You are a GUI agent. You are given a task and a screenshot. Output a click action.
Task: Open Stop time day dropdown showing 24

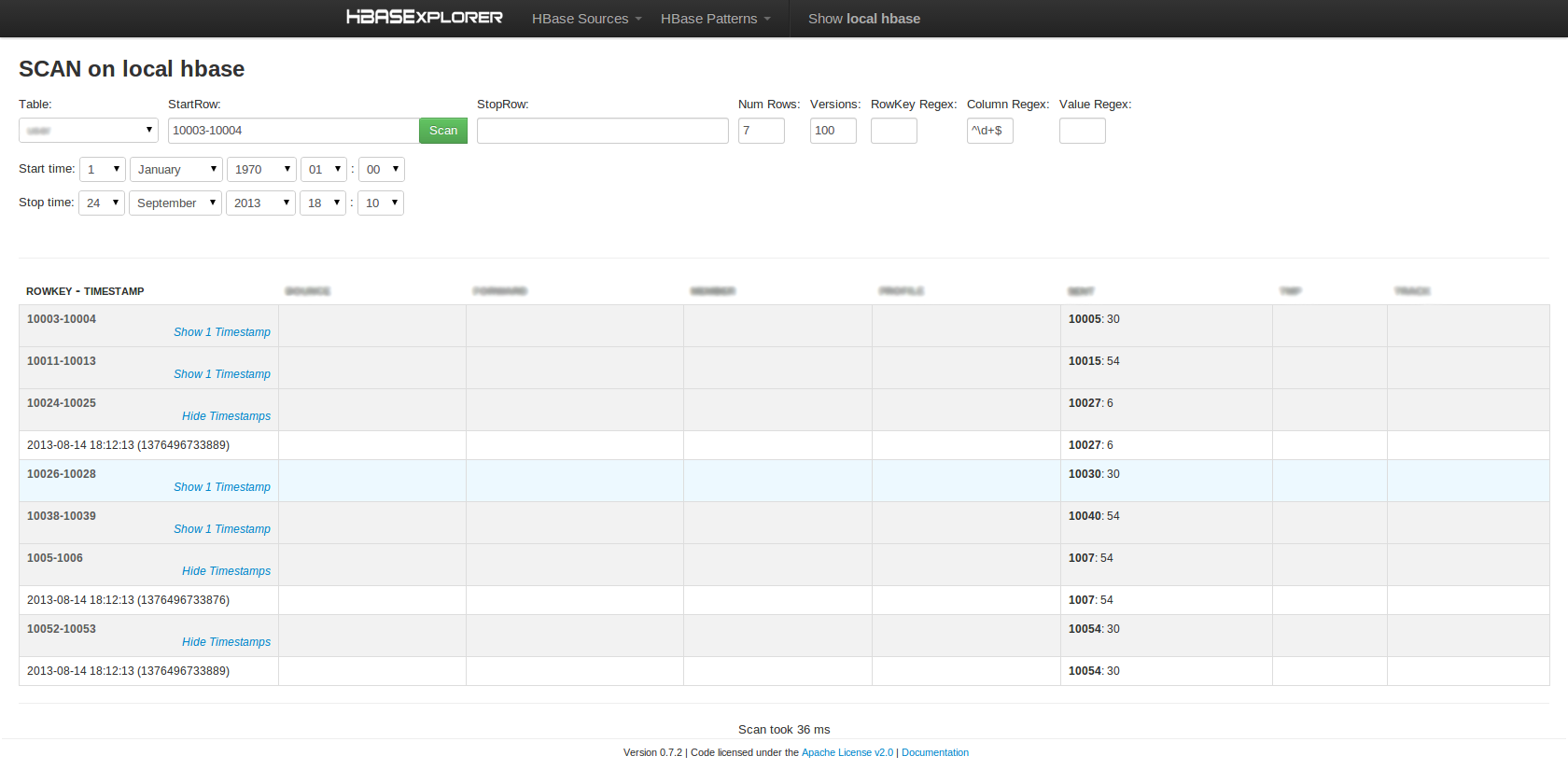coord(101,203)
